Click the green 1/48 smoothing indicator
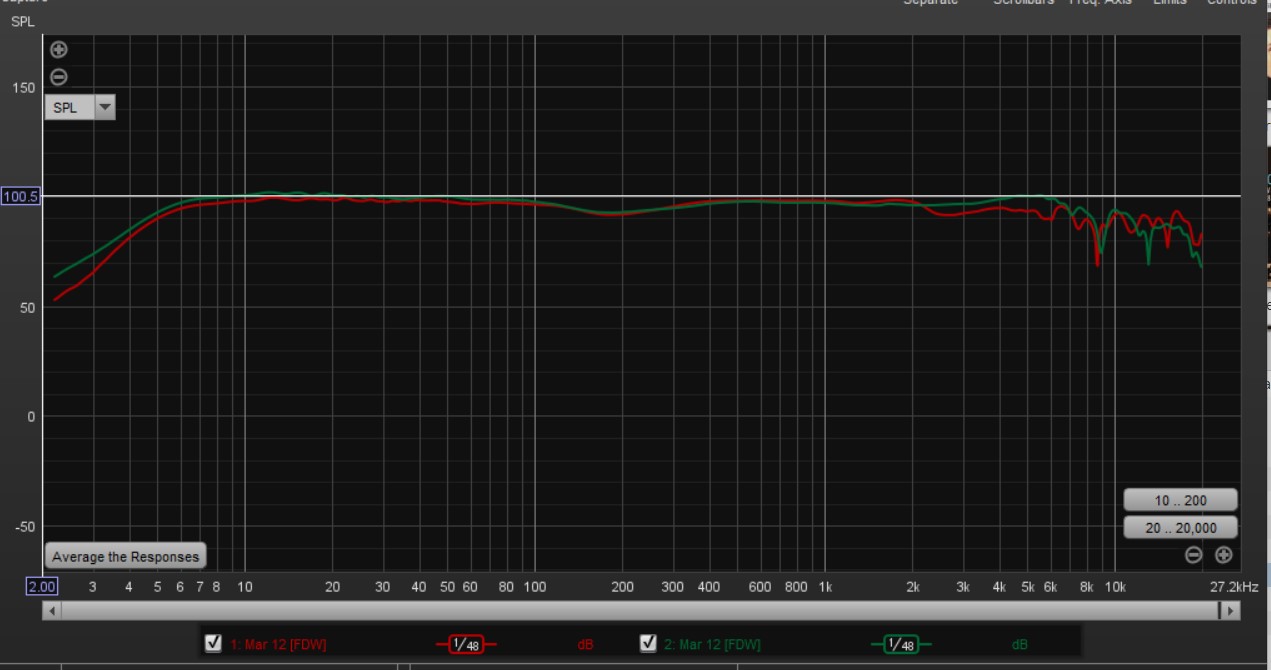Viewport: 1271px width, 670px height. [x=901, y=645]
